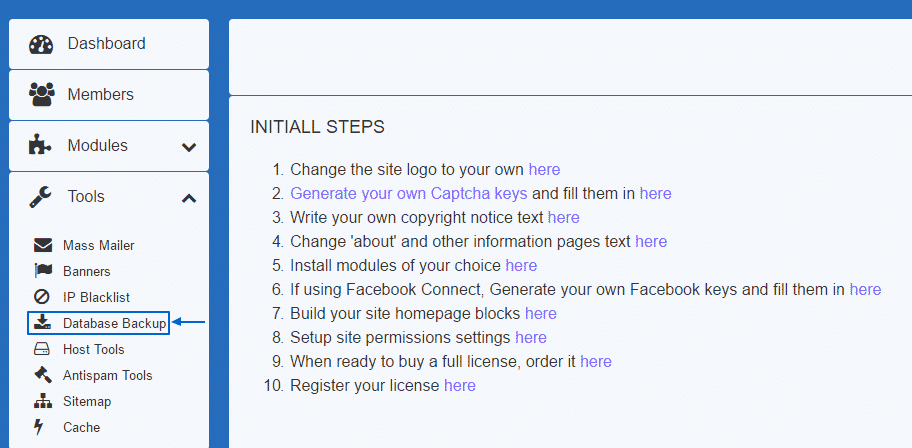Image resolution: width=912 pixels, height=448 pixels.
Task: Open the Dashboard menu item
Action: point(106,44)
